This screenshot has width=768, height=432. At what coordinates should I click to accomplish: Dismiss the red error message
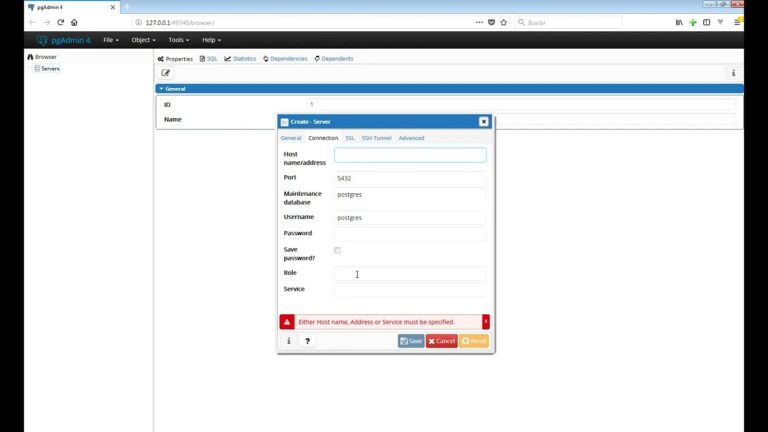click(x=485, y=322)
